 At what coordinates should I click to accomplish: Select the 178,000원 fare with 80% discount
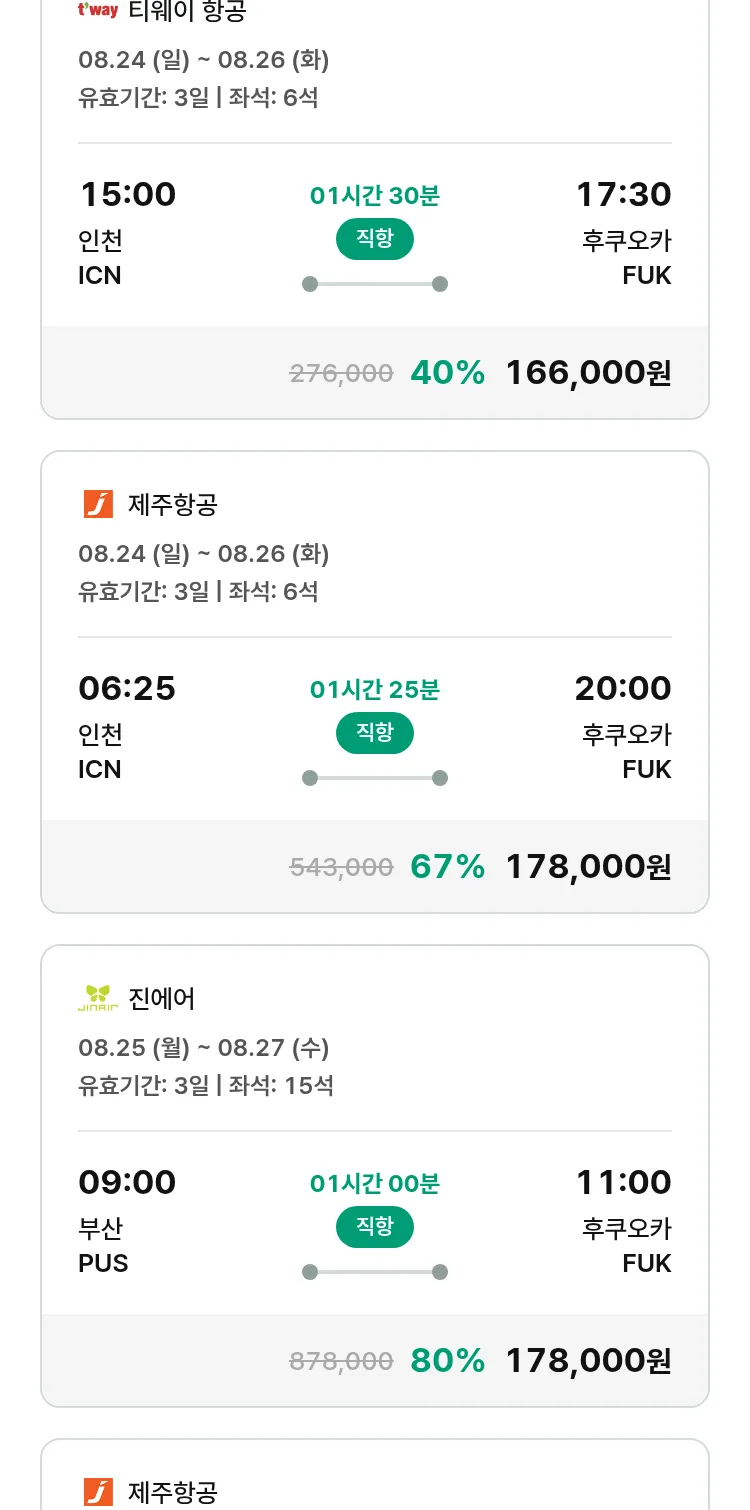(x=588, y=1361)
